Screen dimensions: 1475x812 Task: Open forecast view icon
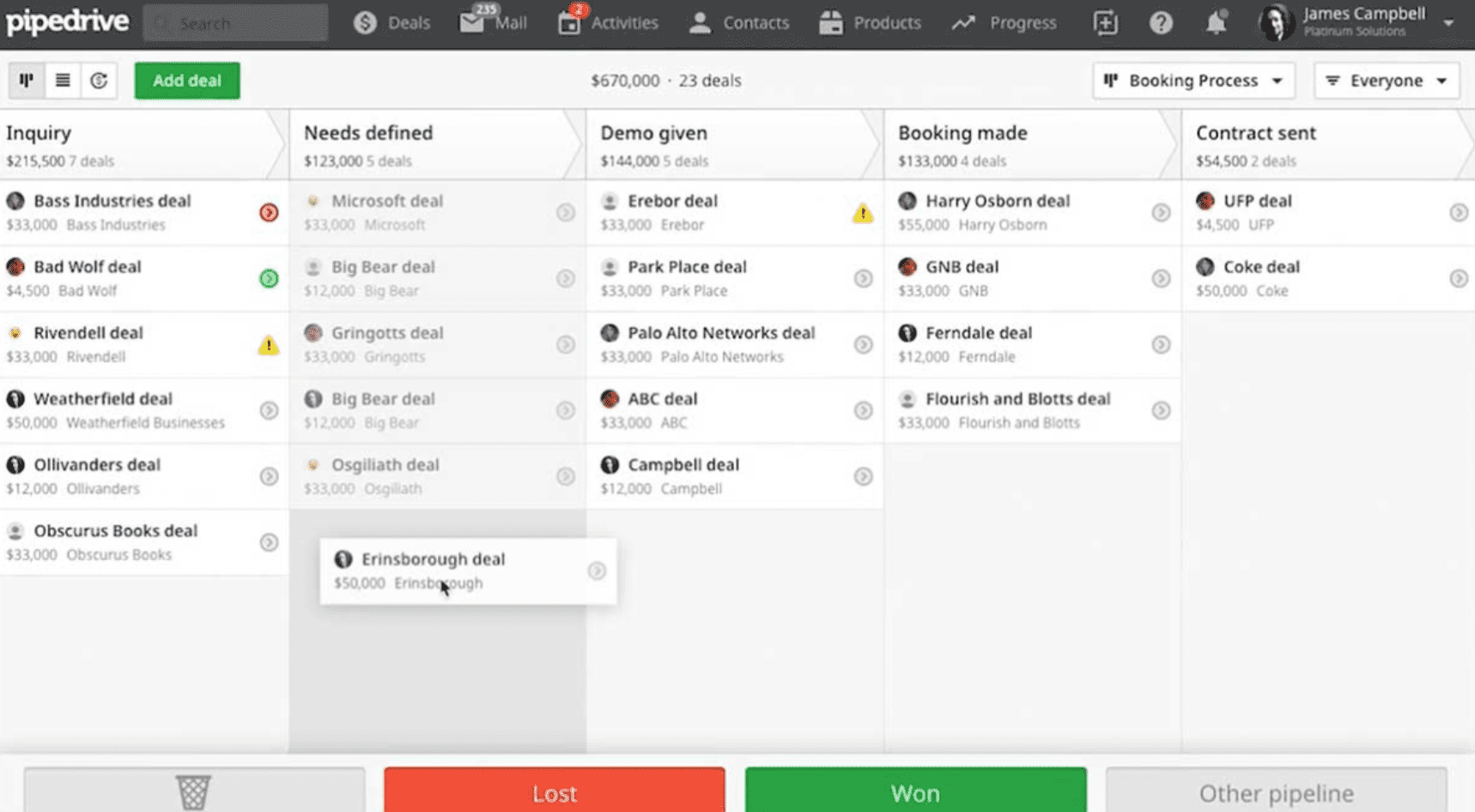click(x=99, y=81)
